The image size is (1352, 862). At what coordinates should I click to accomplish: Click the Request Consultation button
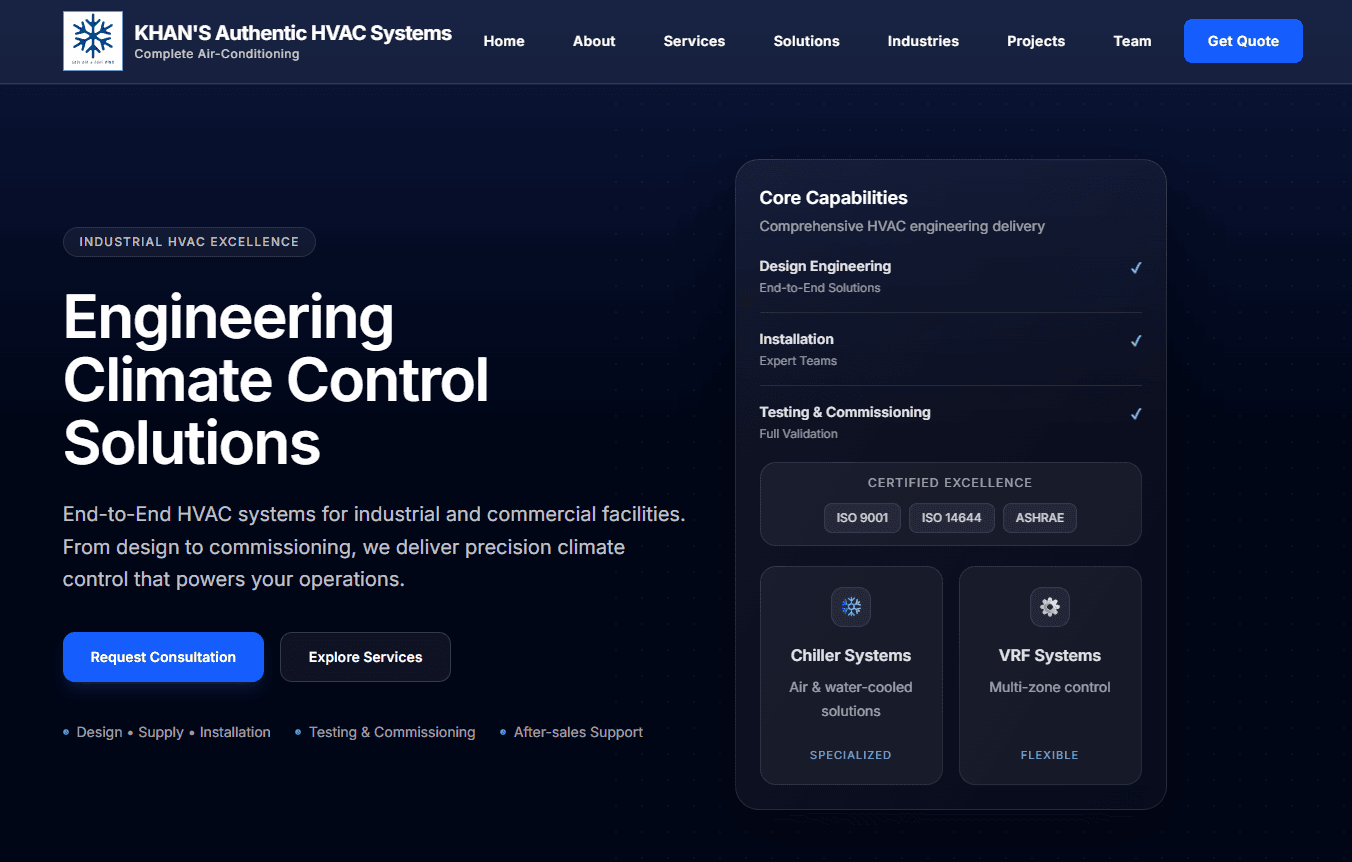163,657
